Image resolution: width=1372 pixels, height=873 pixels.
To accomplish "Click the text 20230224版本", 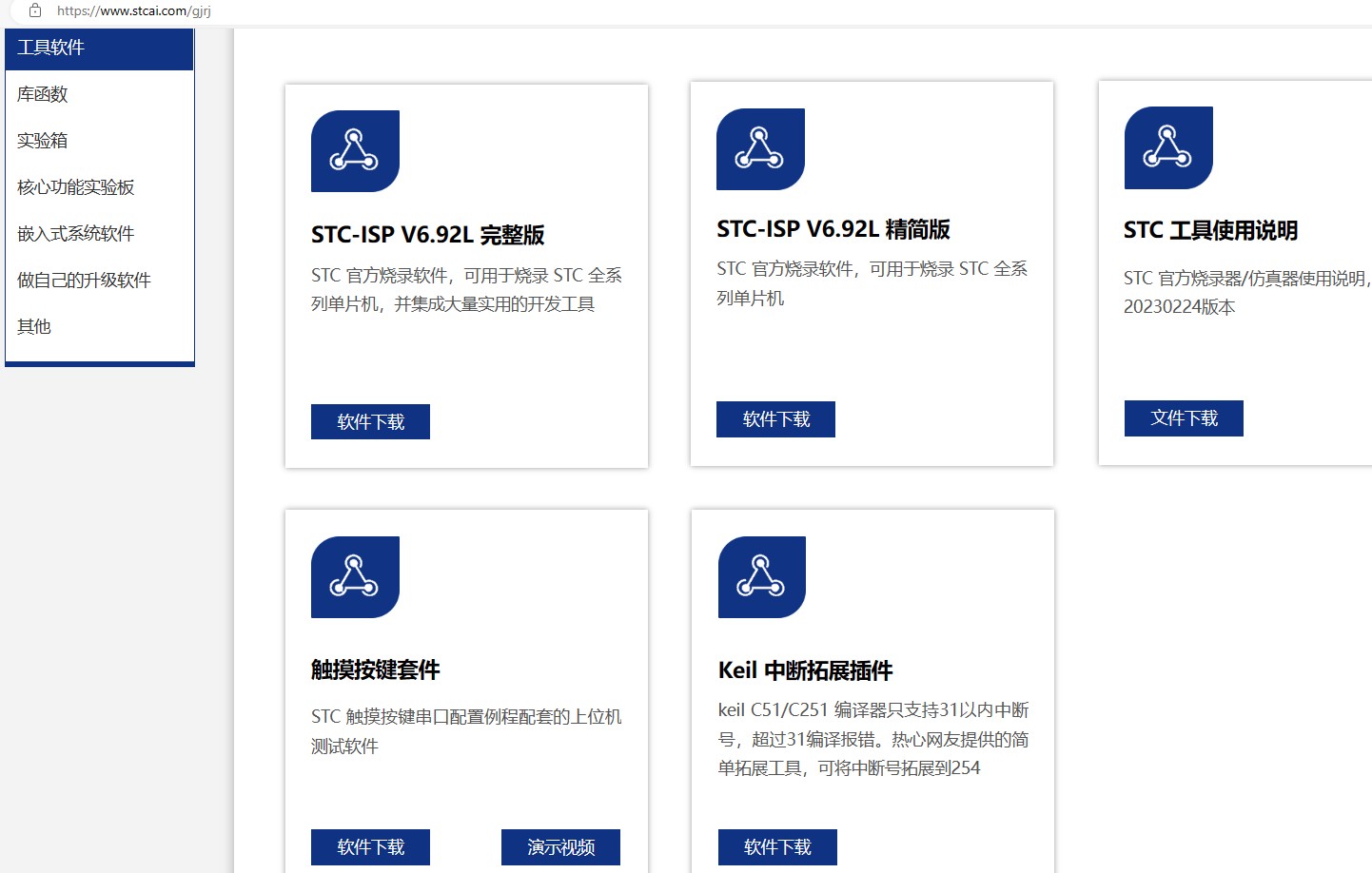I will (x=1180, y=307).
